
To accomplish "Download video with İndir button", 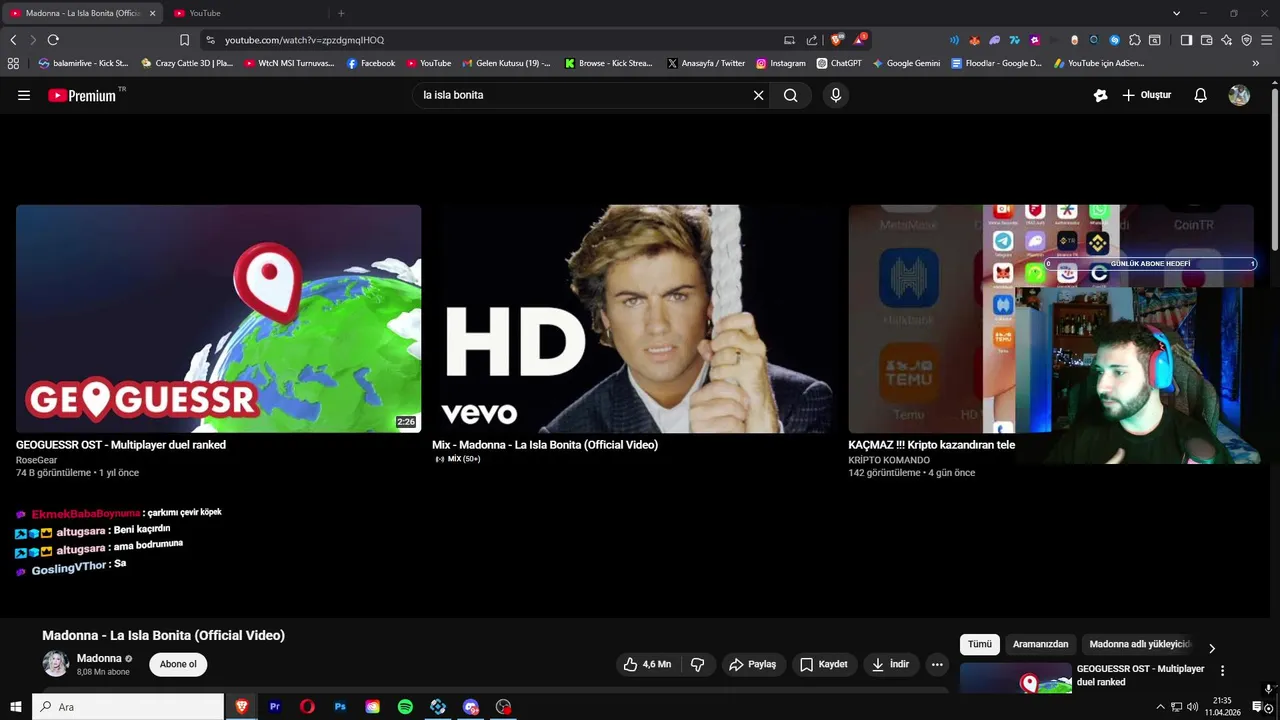I will [x=890, y=664].
